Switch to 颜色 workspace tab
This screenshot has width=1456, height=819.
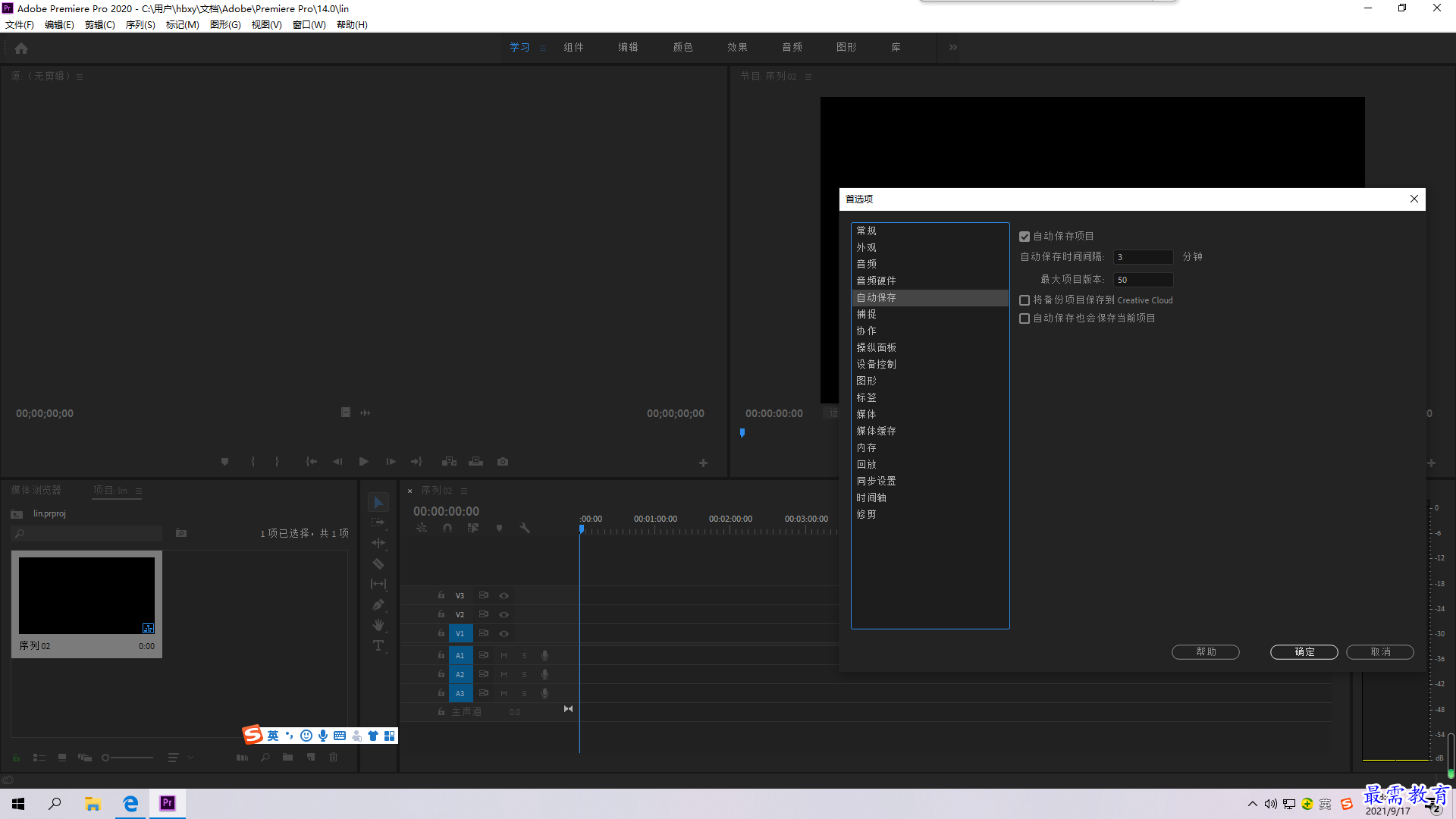[x=682, y=47]
